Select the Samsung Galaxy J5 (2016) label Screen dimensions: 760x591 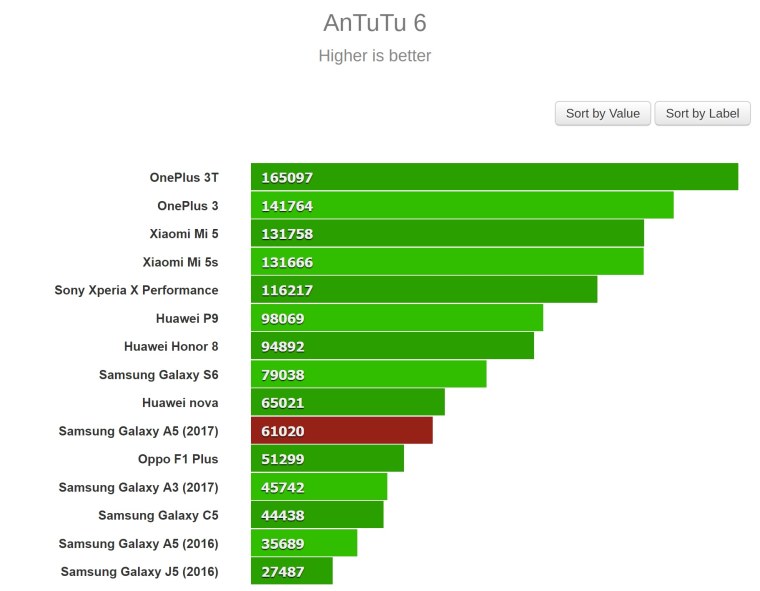click(x=140, y=572)
